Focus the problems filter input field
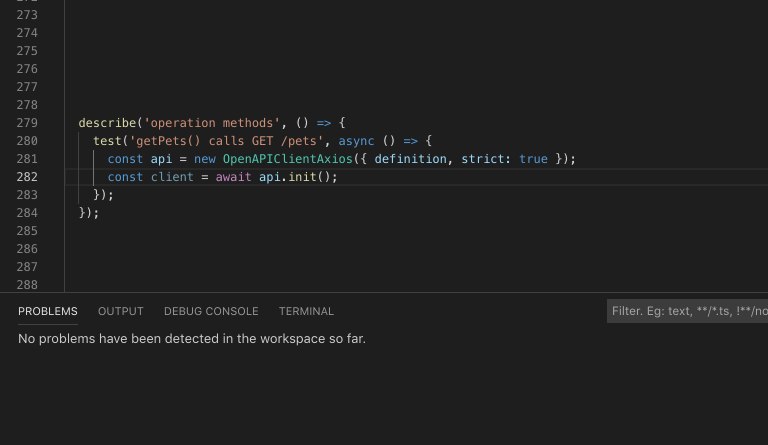The width and height of the screenshot is (768, 445). click(687, 311)
